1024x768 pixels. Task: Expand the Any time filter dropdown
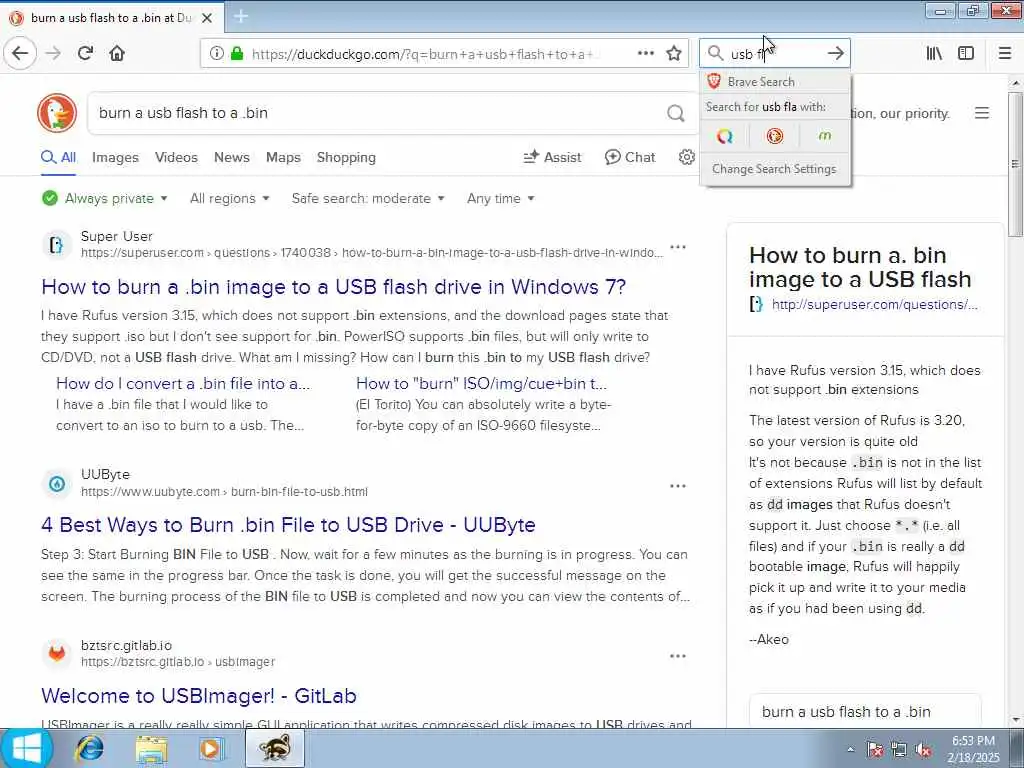[x=500, y=199]
